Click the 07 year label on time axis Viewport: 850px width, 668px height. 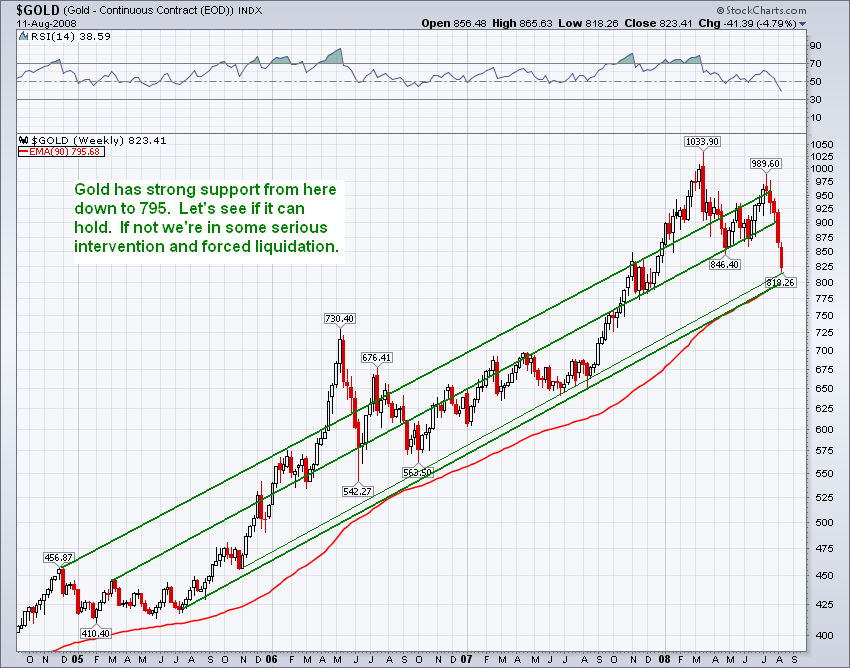click(467, 660)
